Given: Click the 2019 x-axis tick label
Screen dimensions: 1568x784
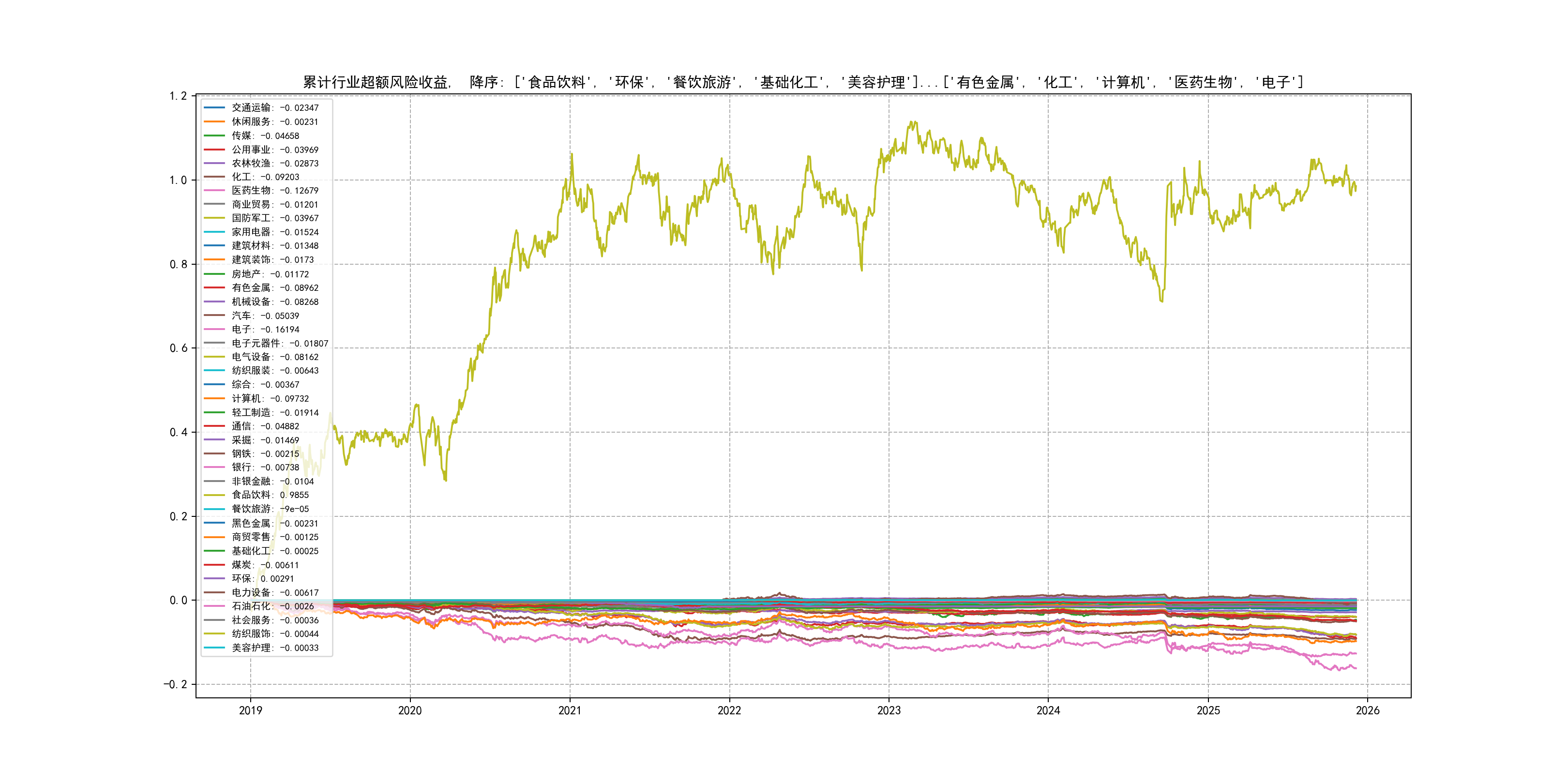Looking at the screenshot, I should [250, 710].
